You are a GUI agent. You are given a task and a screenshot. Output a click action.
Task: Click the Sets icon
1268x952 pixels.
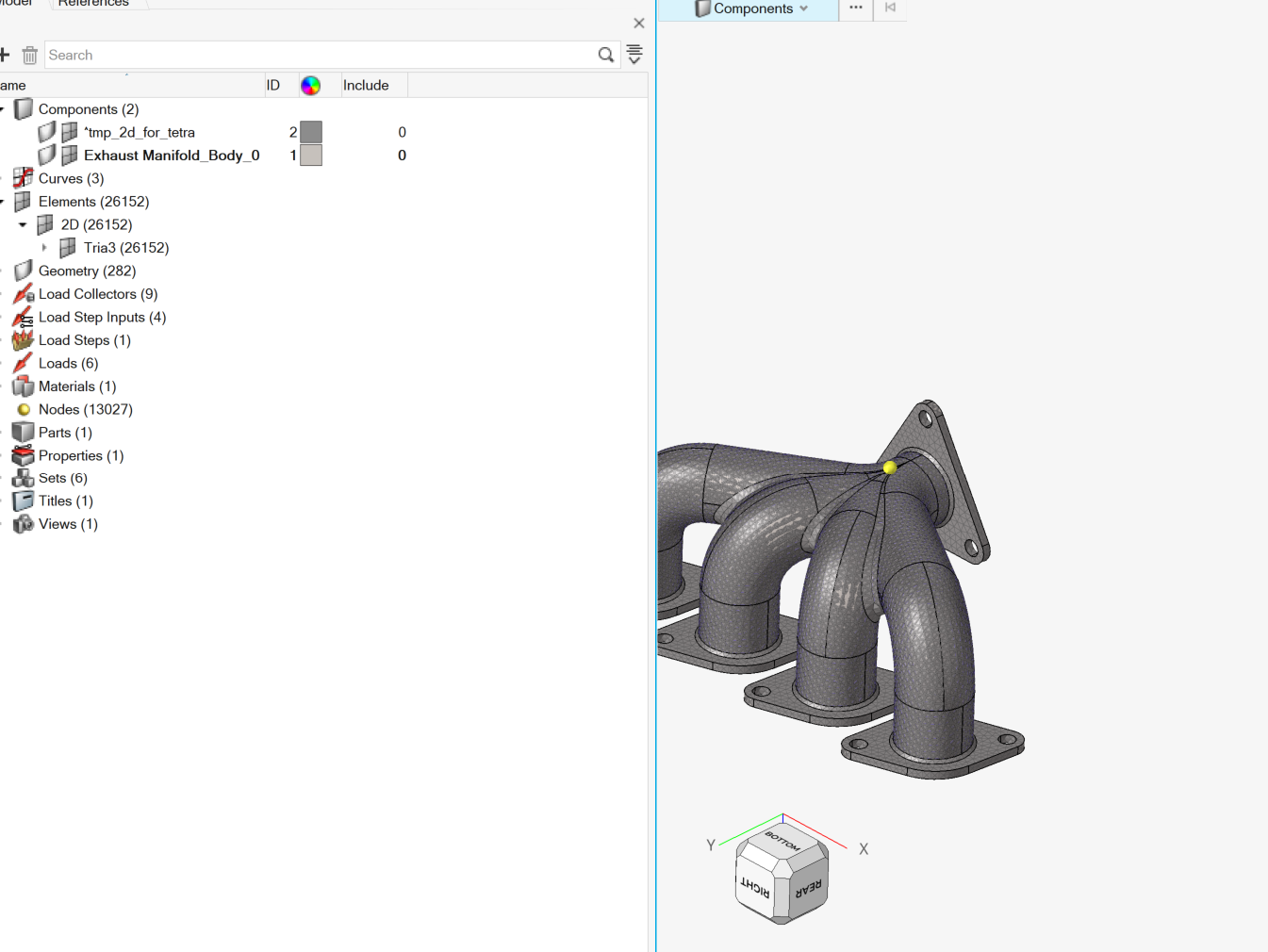click(24, 478)
